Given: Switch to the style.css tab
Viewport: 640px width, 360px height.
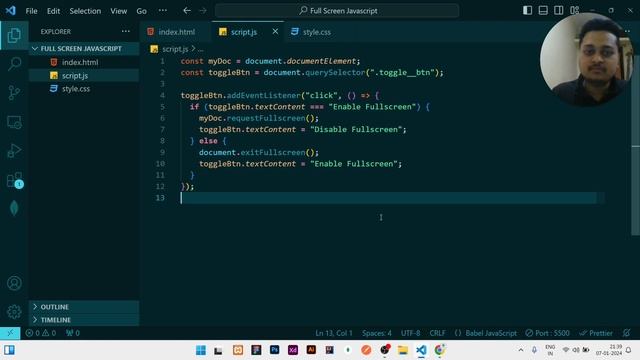Looking at the screenshot, I should (x=316, y=32).
